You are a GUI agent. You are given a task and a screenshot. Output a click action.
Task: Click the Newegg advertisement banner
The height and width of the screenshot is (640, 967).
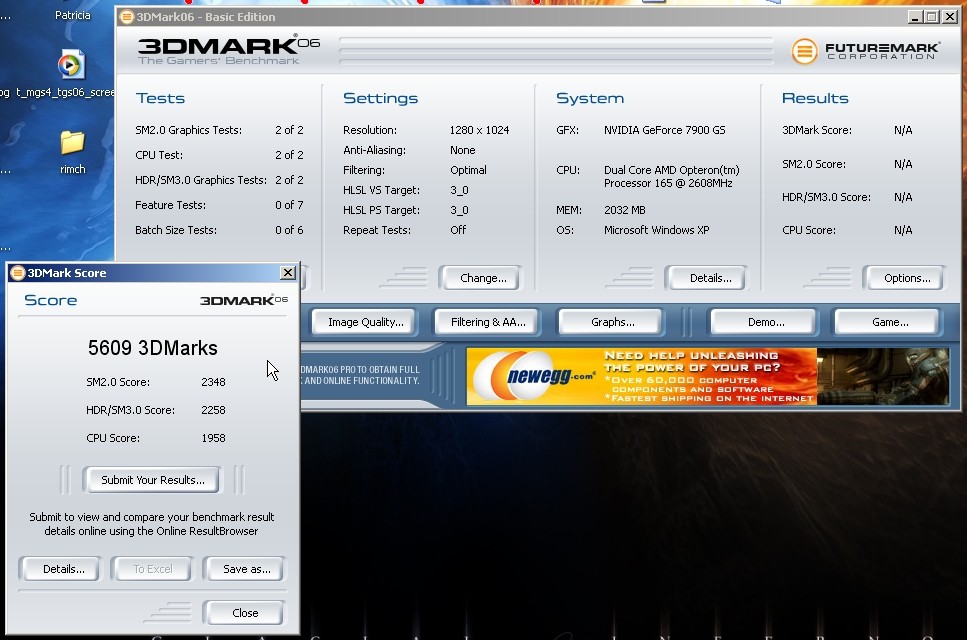pyautogui.click(x=707, y=377)
